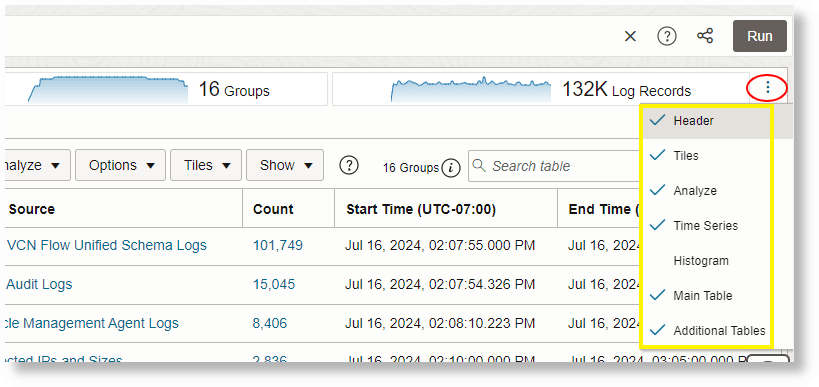Sort by the Source column header

32,209
